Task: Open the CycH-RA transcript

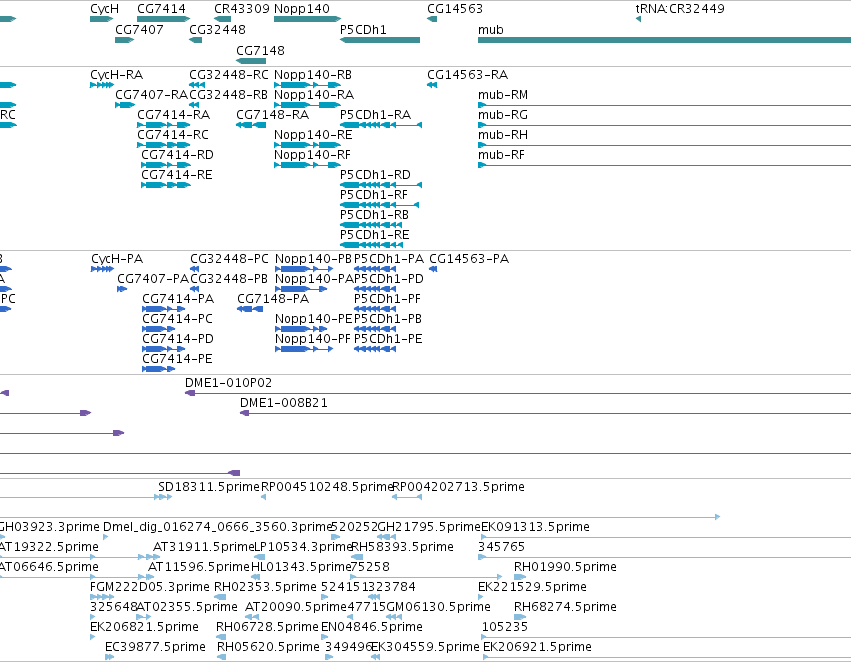Action: [102, 85]
